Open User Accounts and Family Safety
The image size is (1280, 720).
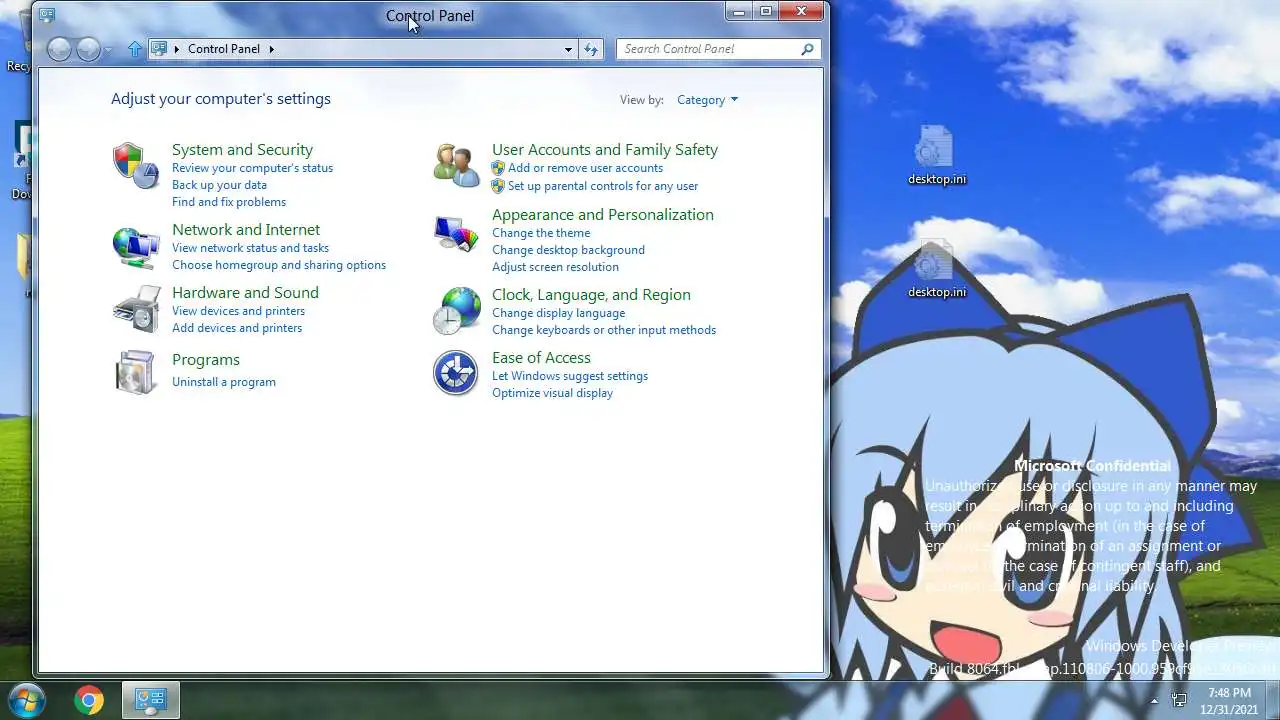(605, 150)
